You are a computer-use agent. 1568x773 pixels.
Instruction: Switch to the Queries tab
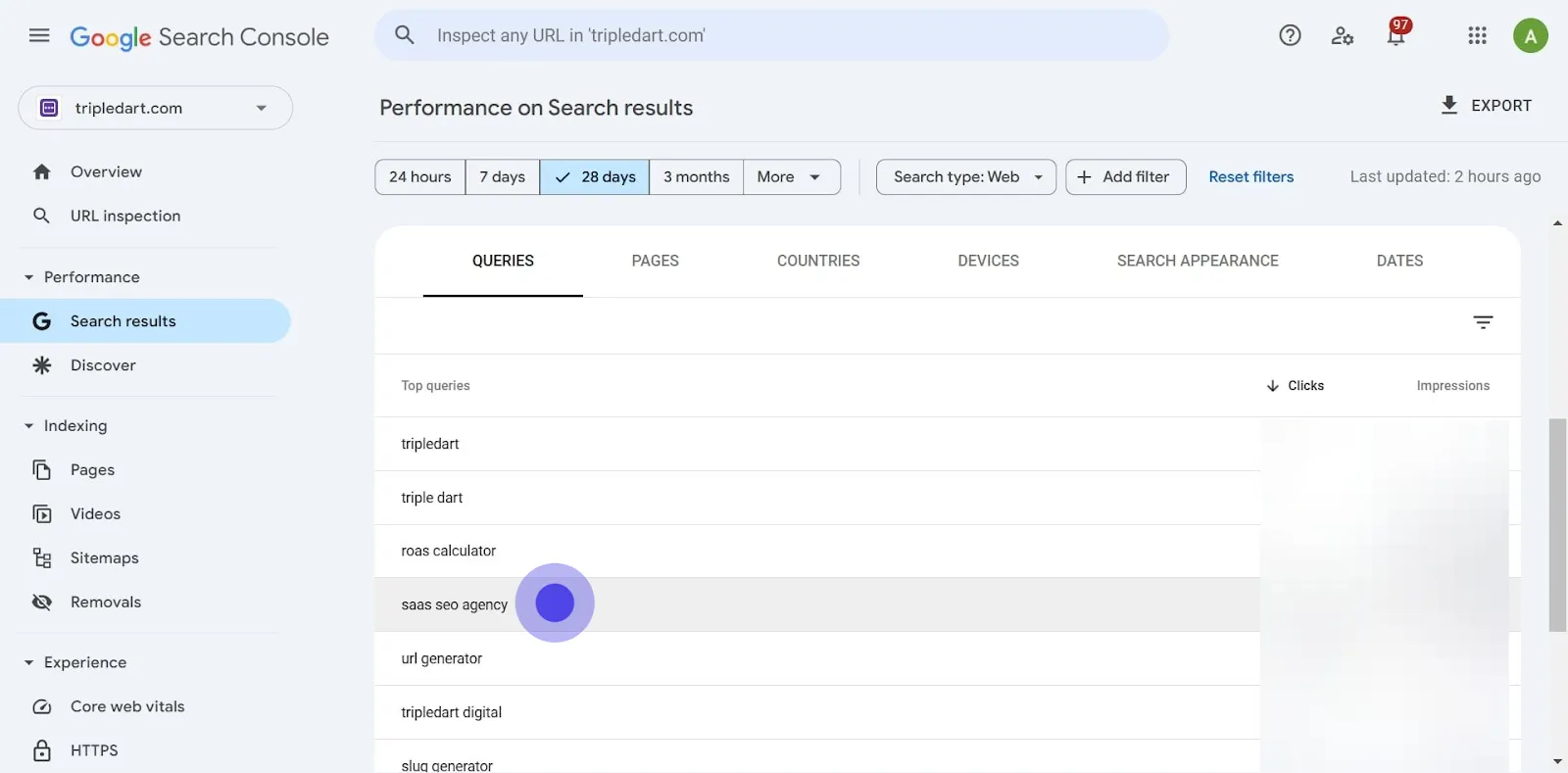(x=503, y=261)
